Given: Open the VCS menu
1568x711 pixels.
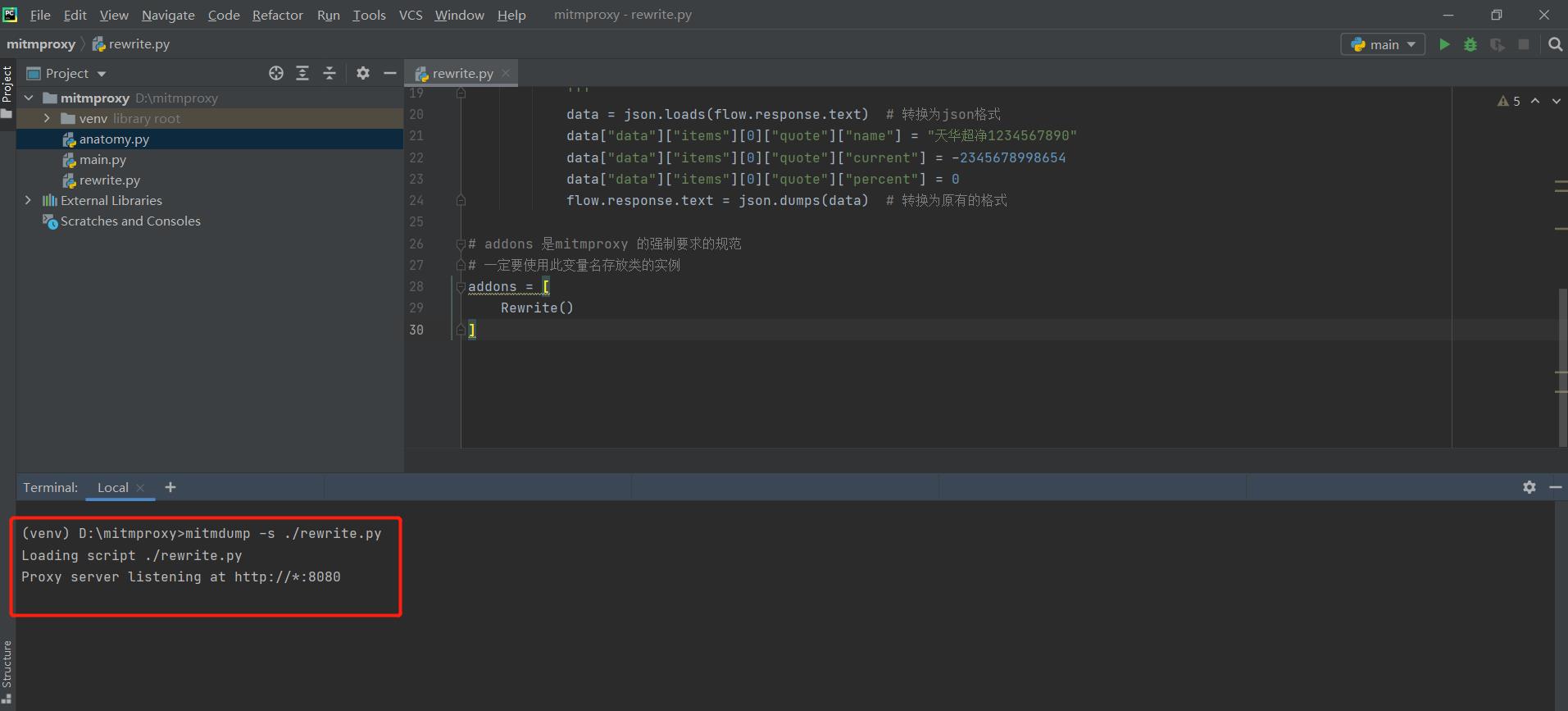Looking at the screenshot, I should point(411,15).
